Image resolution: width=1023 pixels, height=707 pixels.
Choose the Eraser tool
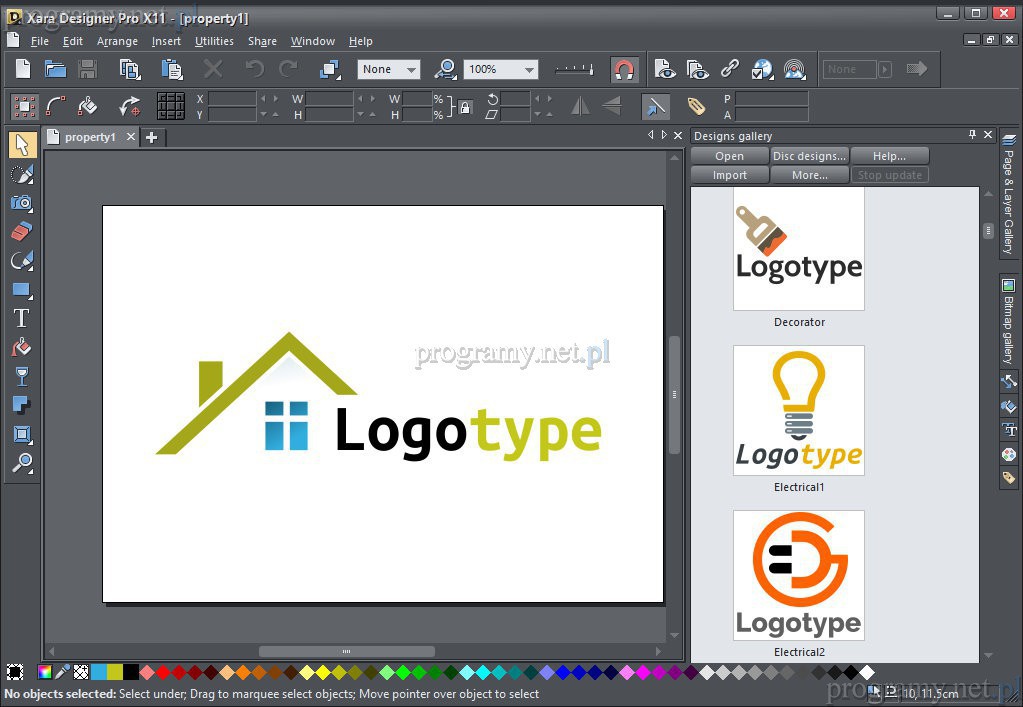click(21, 232)
